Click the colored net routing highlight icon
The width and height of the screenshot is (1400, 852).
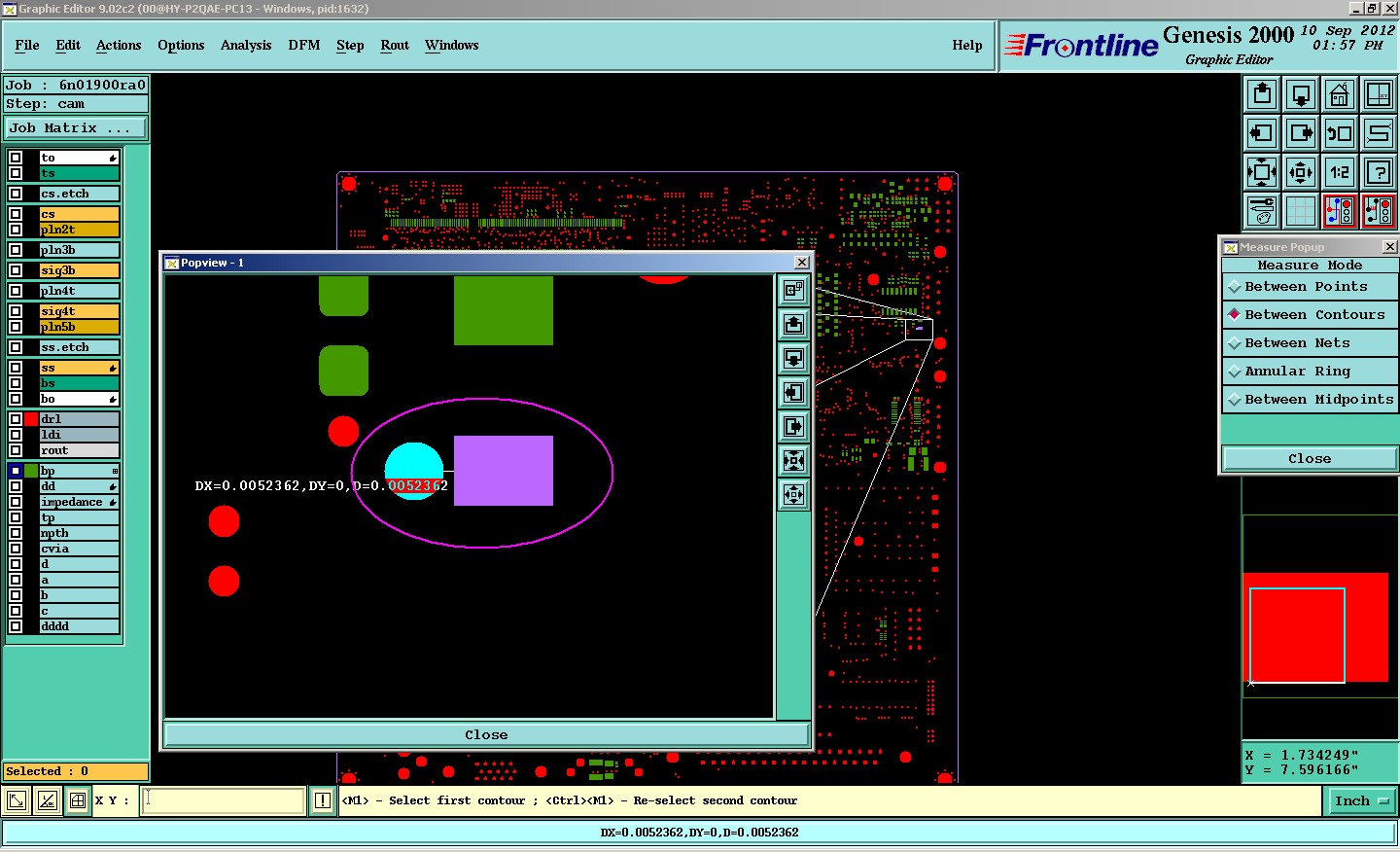[x=1340, y=210]
